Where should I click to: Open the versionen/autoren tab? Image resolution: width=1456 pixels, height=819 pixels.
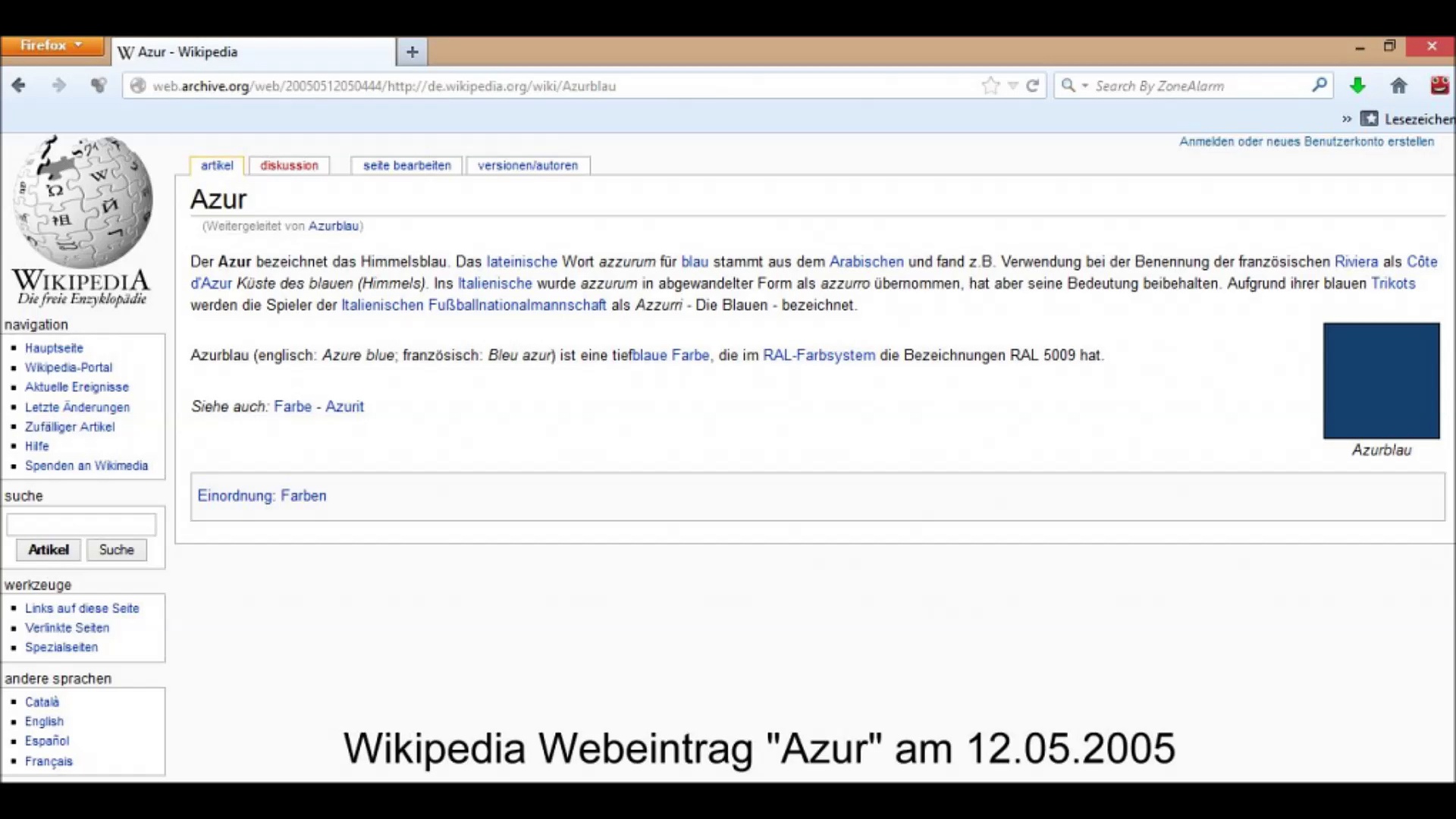(x=528, y=165)
